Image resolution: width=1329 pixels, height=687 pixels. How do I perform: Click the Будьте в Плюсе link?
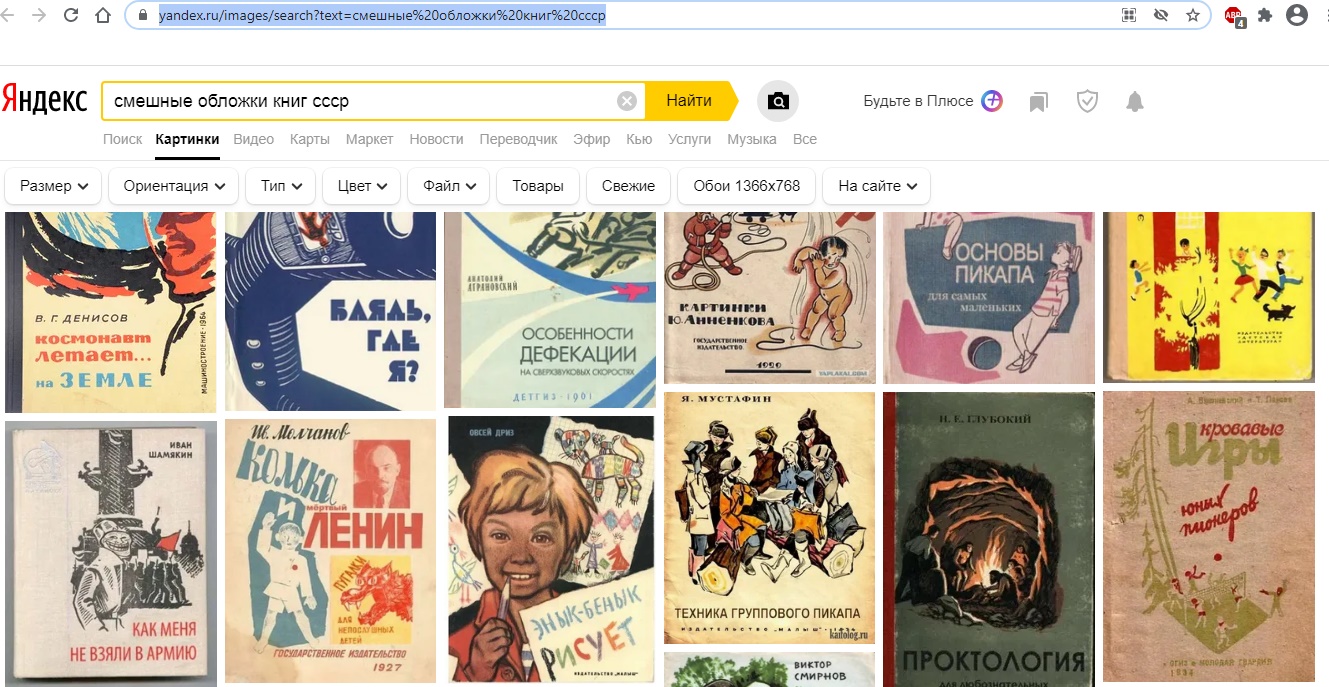pos(918,101)
